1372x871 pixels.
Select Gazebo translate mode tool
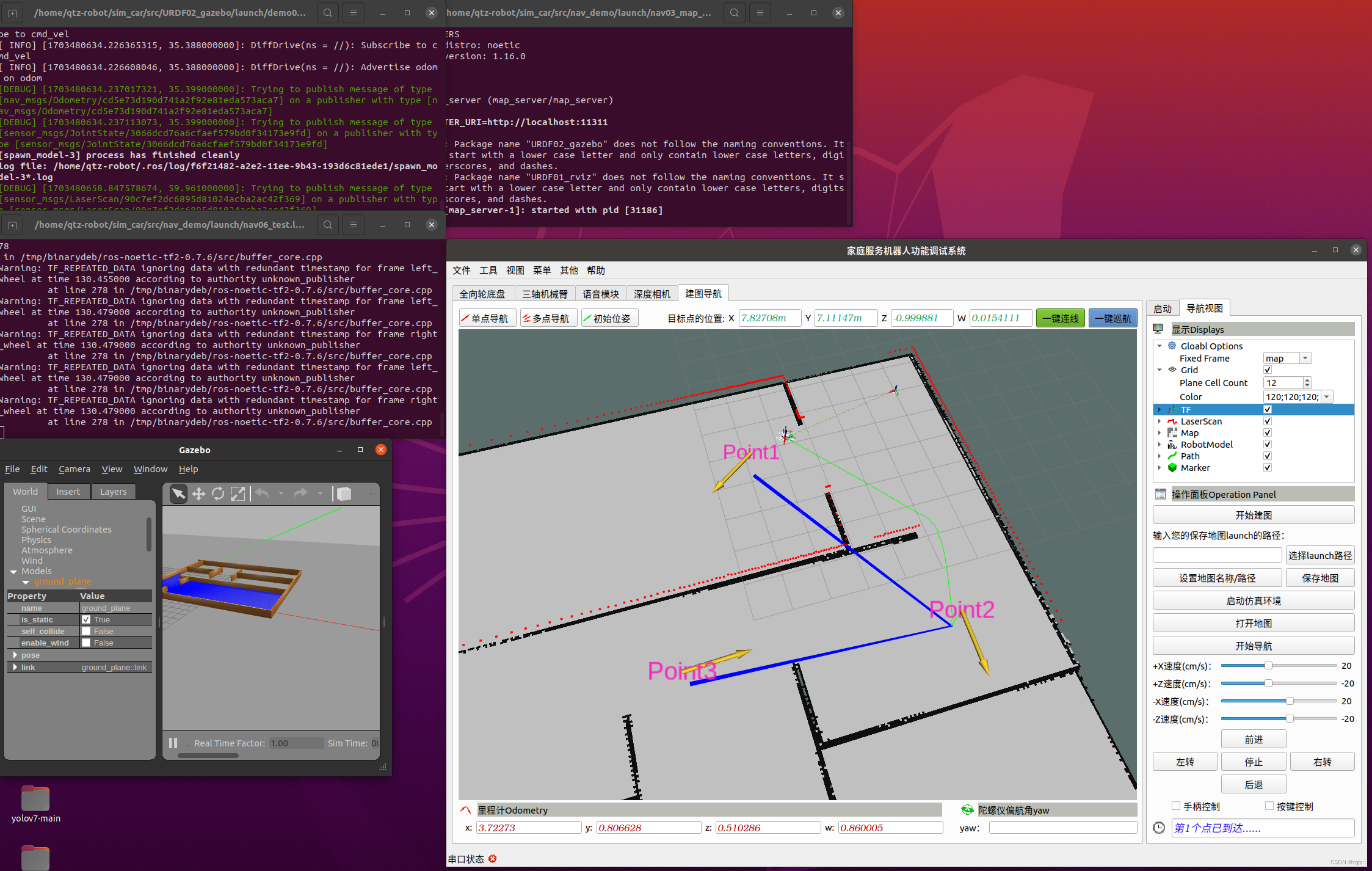click(198, 494)
